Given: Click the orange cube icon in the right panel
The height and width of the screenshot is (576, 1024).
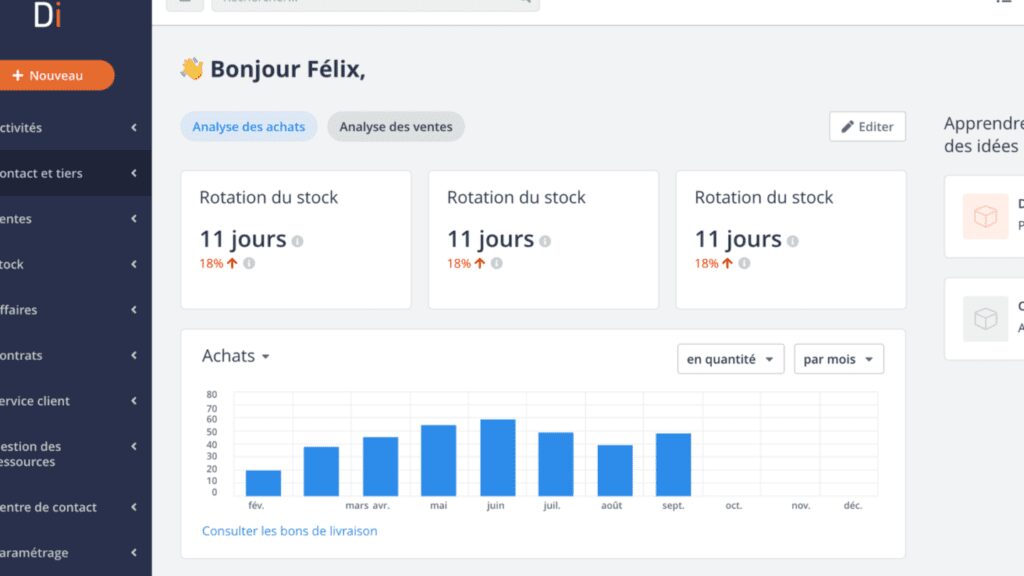Looking at the screenshot, I should point(984,216).
